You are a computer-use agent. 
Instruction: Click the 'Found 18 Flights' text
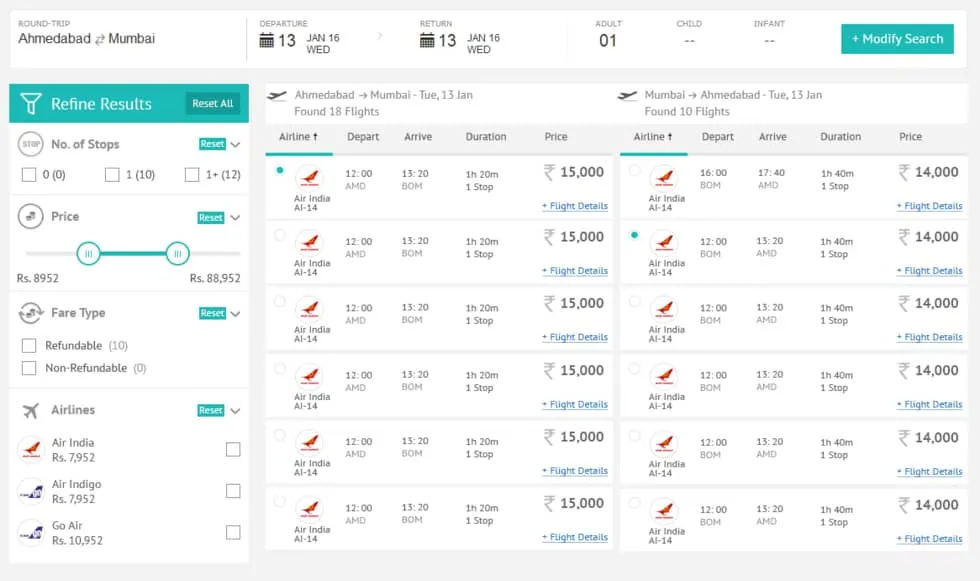(x=337, y=112)
